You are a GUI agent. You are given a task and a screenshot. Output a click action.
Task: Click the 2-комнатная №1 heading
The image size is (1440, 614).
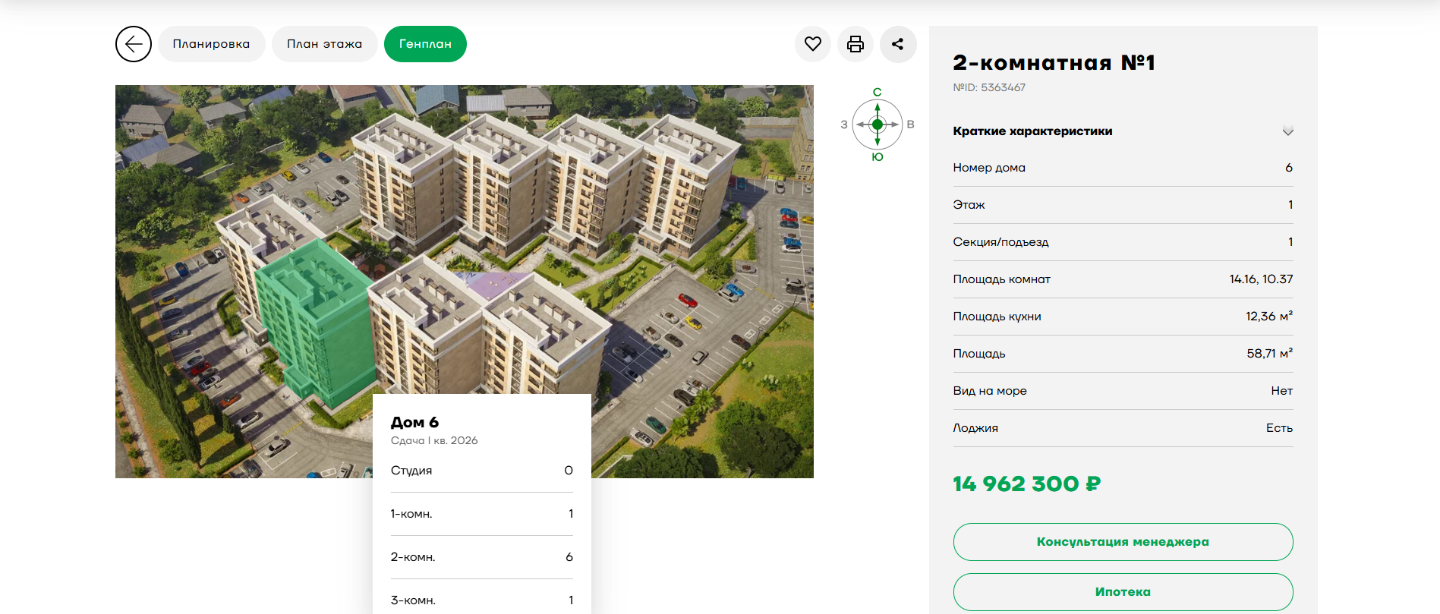1054,63
